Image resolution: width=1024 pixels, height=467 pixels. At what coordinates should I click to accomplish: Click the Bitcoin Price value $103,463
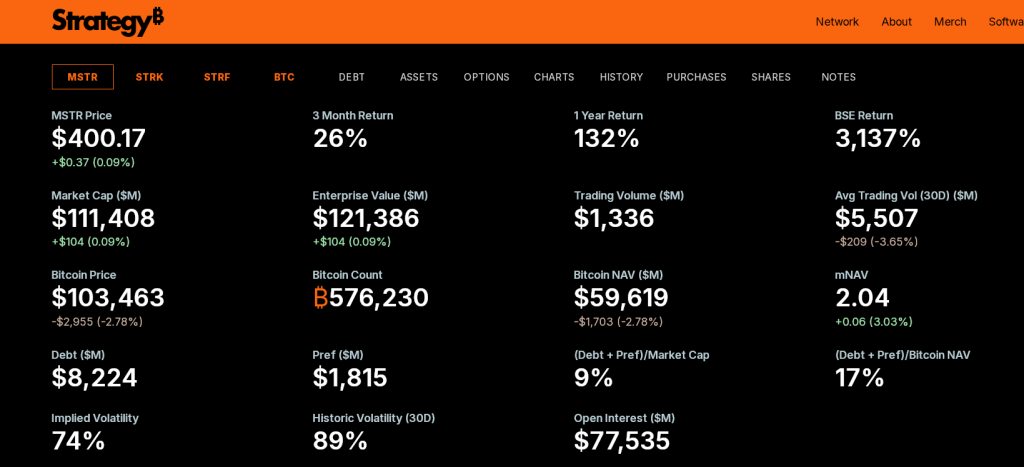click(108, 298)
